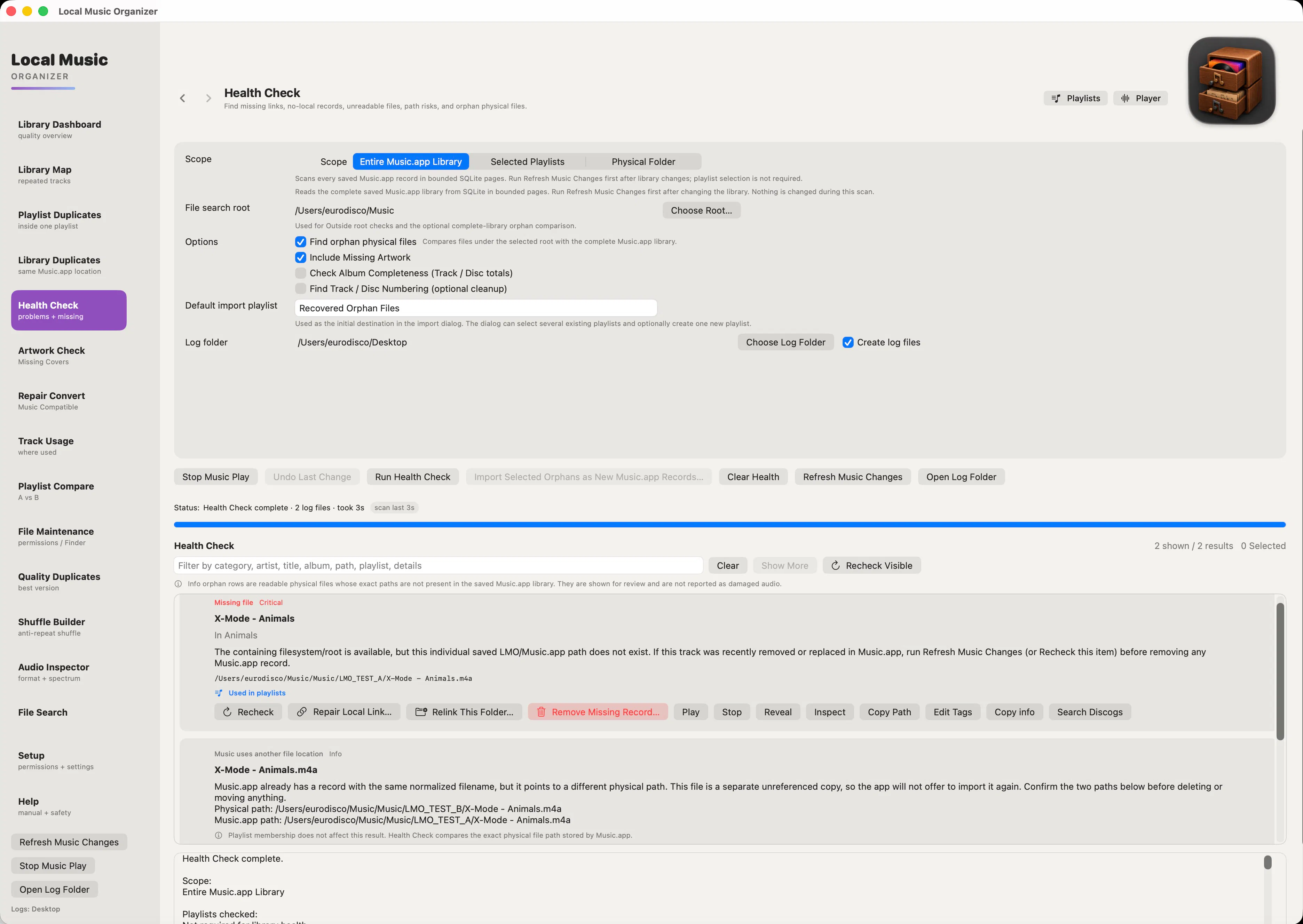1303x924 pixels.
Task: Enable Find Track / Disc Numbering checkbox
Action: pos(301,289)
